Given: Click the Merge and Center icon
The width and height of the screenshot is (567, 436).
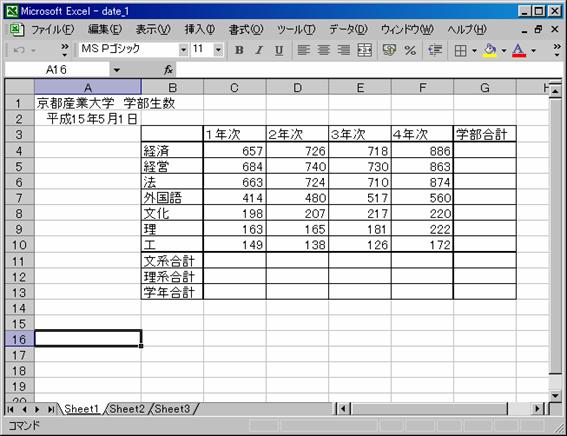Looking at the screenshot, I should click(364, 50).
